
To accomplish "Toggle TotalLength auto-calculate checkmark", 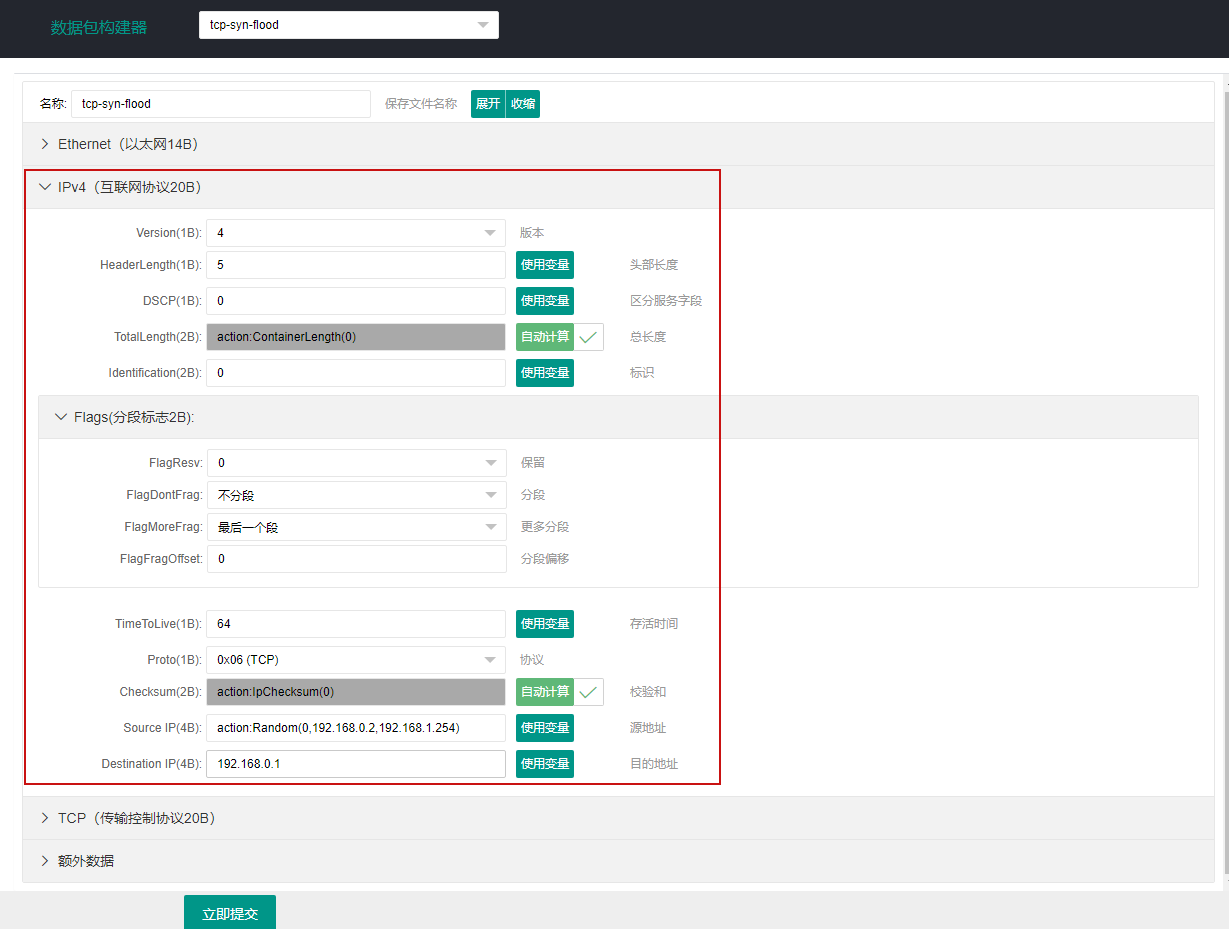I will tap(589, 337).
